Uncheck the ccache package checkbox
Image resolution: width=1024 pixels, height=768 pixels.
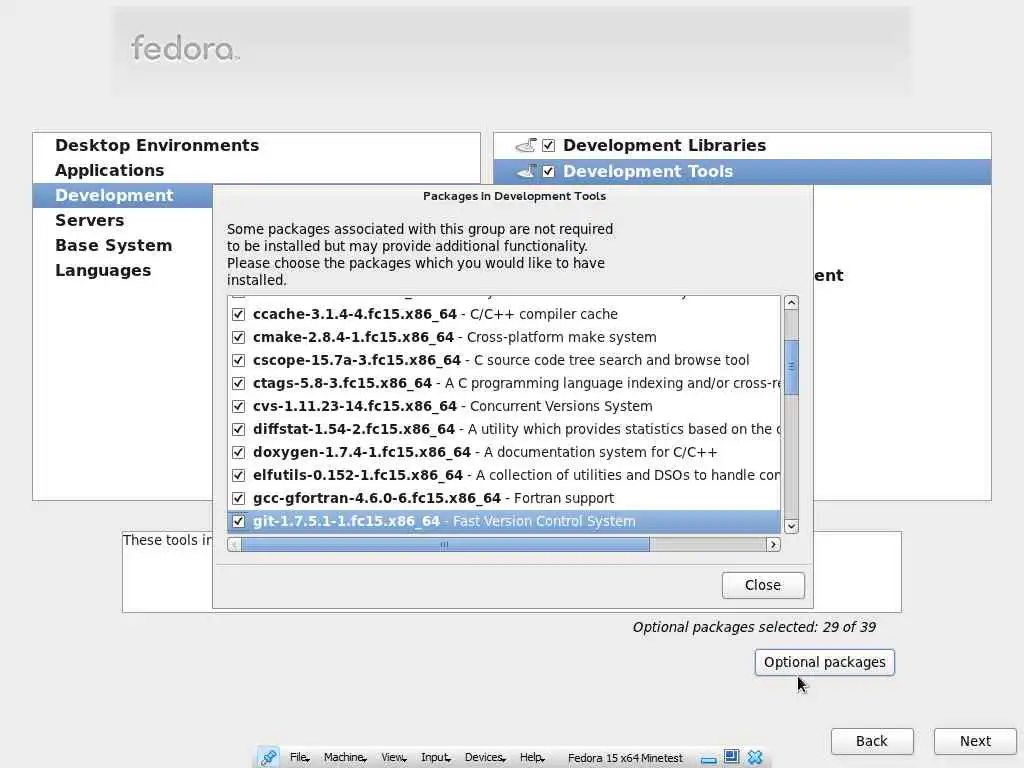238,314
